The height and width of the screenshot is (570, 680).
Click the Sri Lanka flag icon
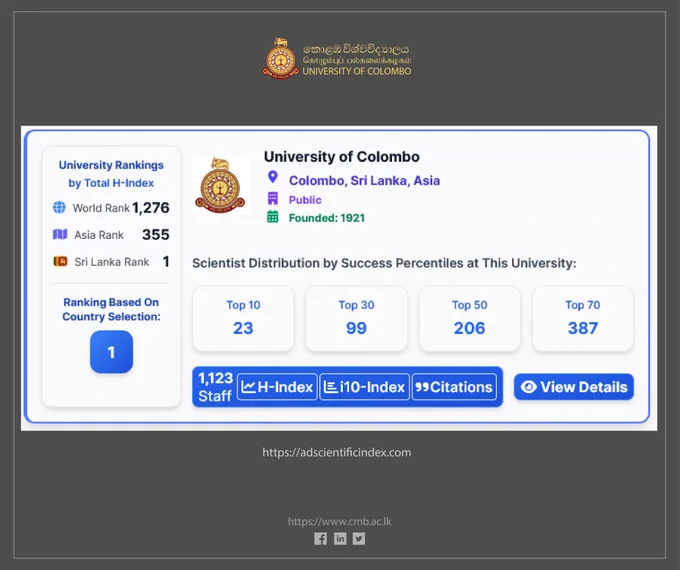point(60,262)
